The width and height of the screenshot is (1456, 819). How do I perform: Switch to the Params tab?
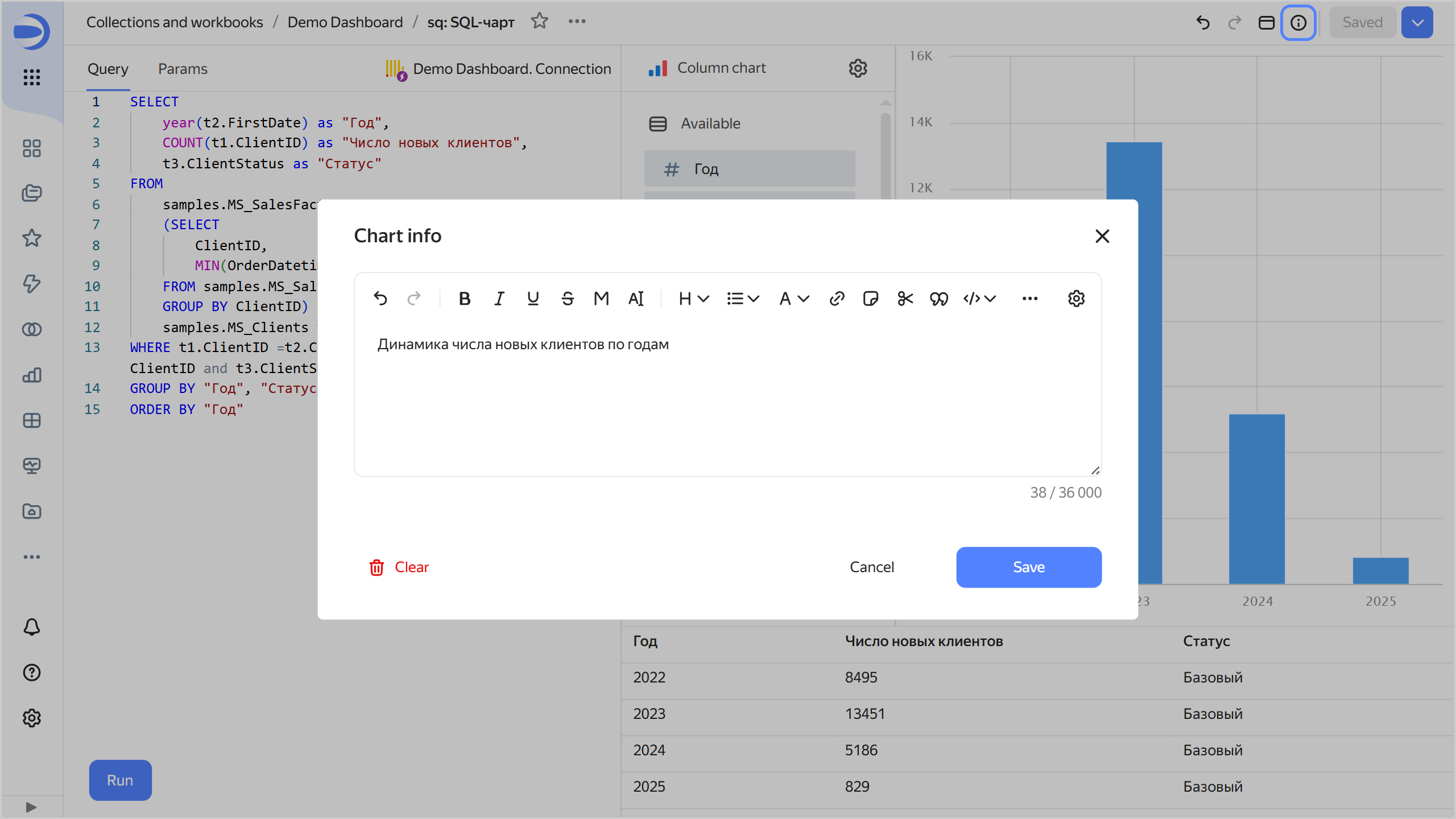(183, 69)
